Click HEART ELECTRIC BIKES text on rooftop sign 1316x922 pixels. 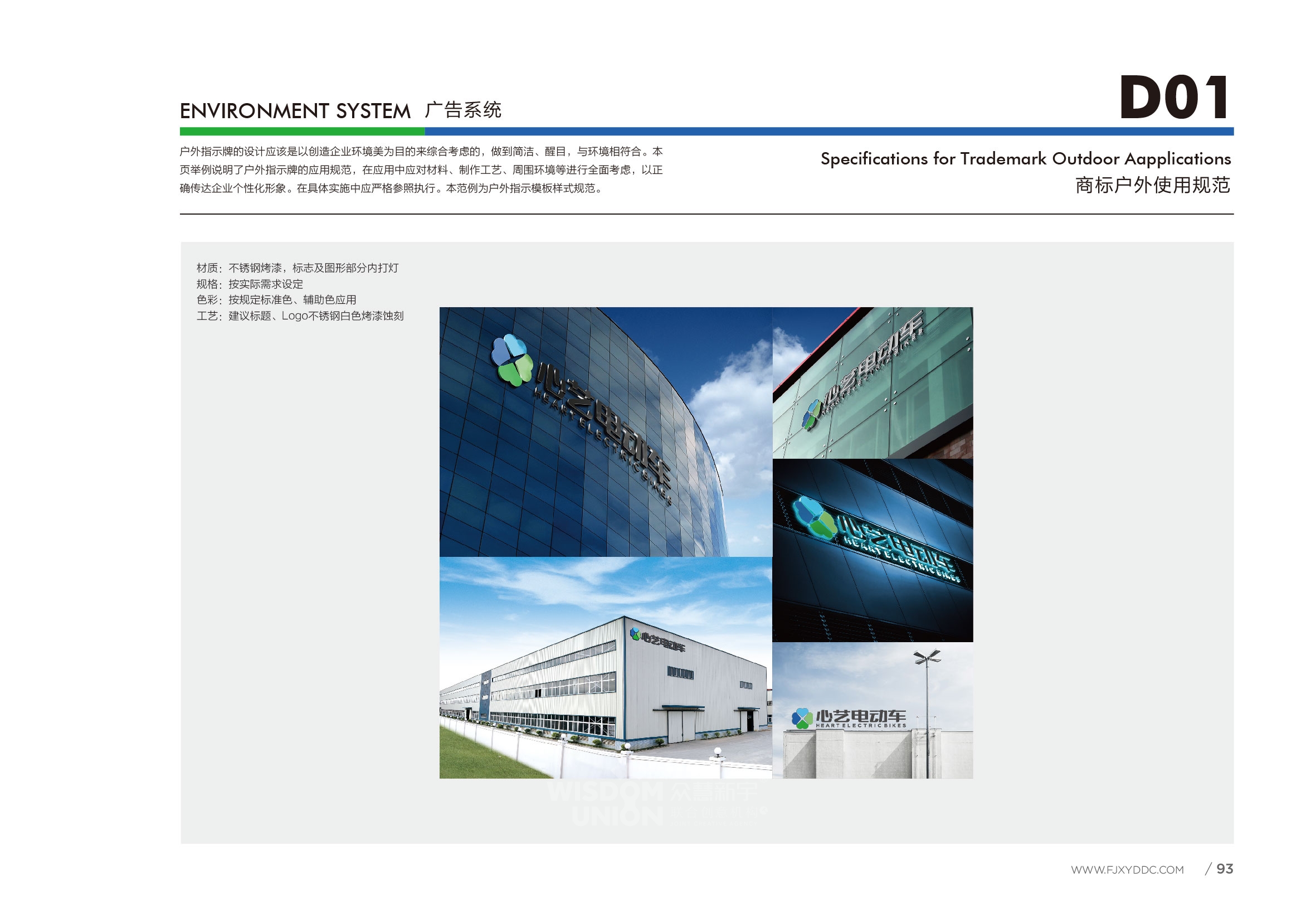[861, 725]
